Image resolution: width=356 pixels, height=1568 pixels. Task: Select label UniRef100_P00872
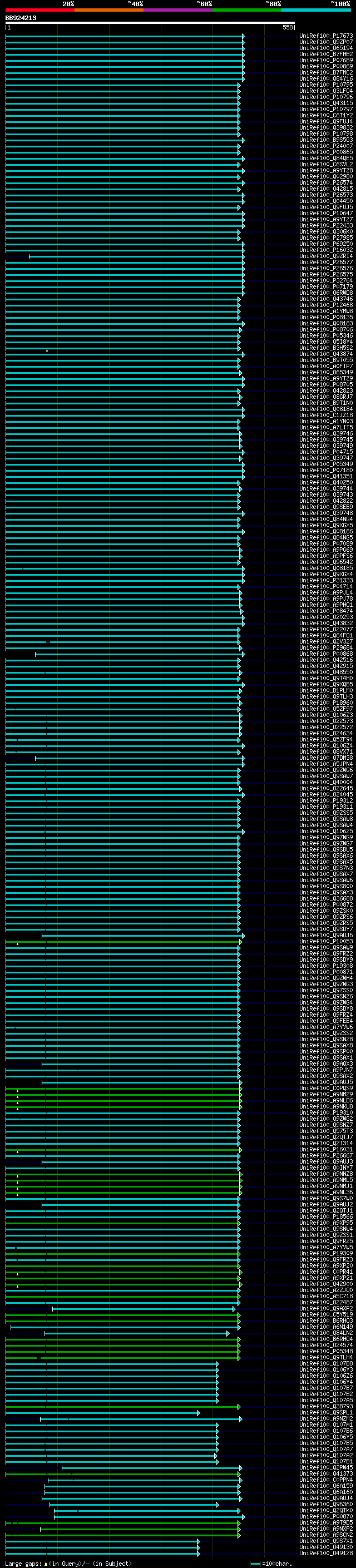pos(326,904)
